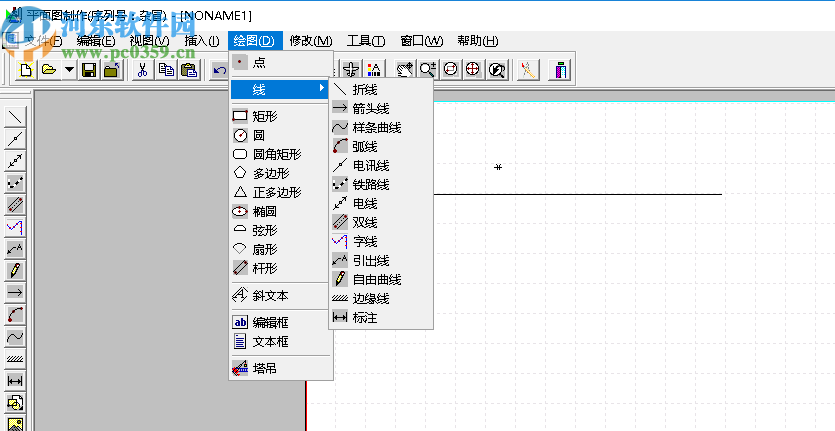Select the dimension tool in left toolbar
This screenshot has width=835, height=431.
click(x=15, y=380)
